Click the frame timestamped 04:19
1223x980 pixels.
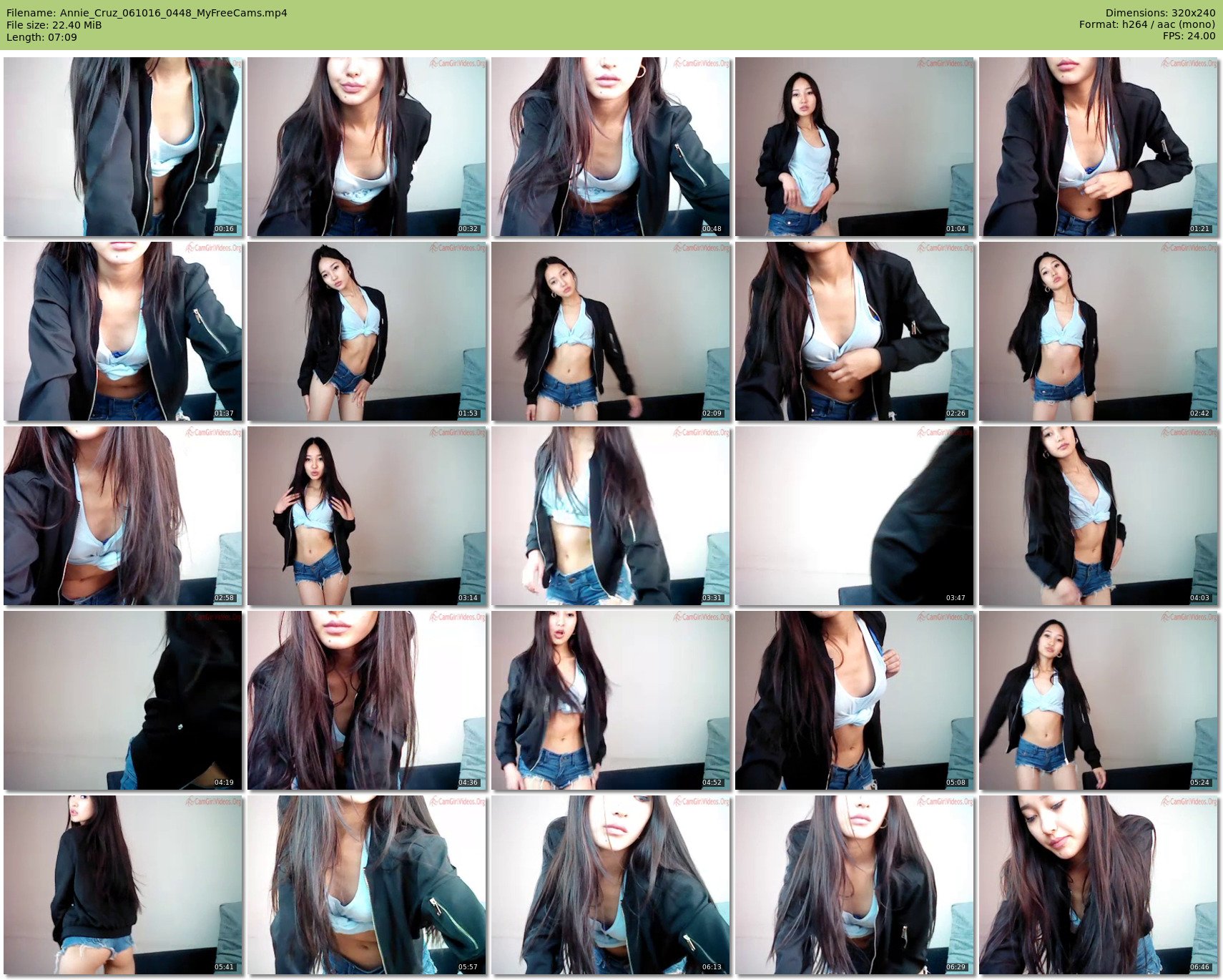tap(123, 700)
